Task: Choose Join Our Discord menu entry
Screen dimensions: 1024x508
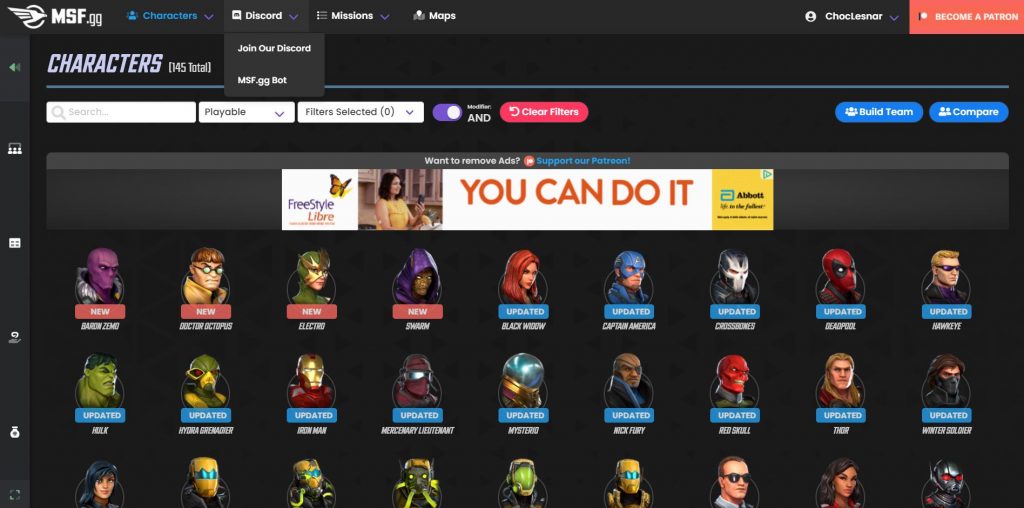Action: [274, 48]
